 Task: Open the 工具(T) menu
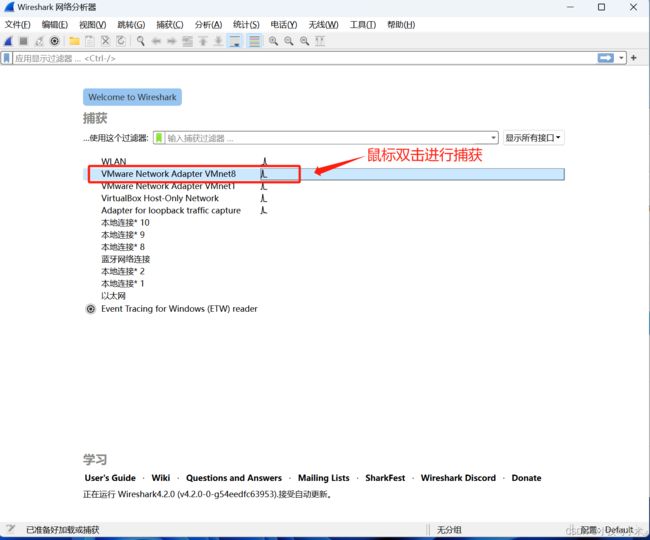(363, 25)
